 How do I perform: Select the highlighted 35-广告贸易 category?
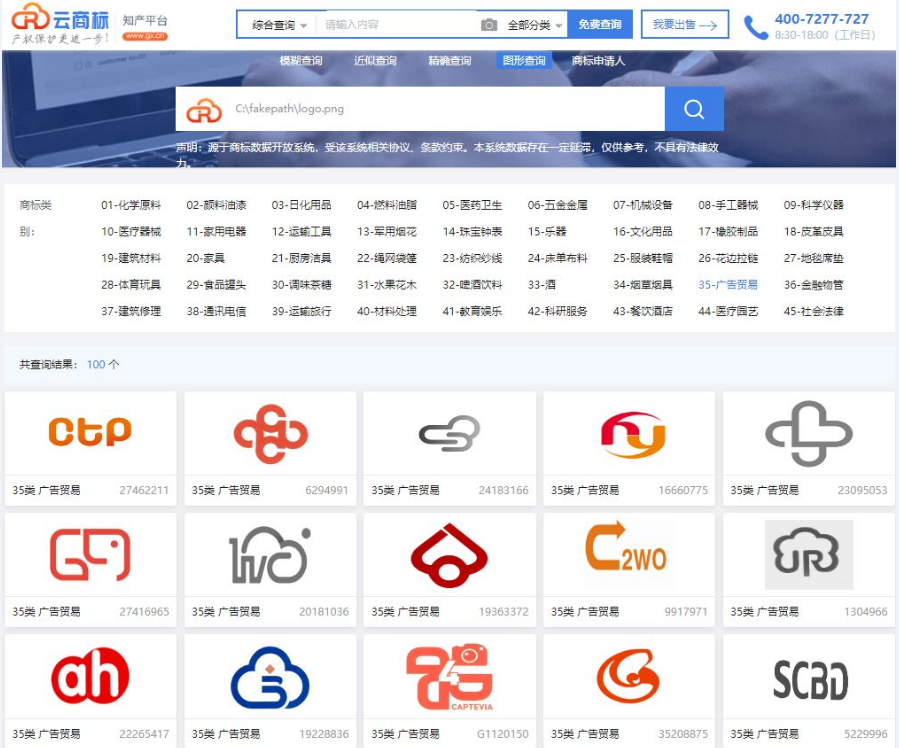[728, 285]
